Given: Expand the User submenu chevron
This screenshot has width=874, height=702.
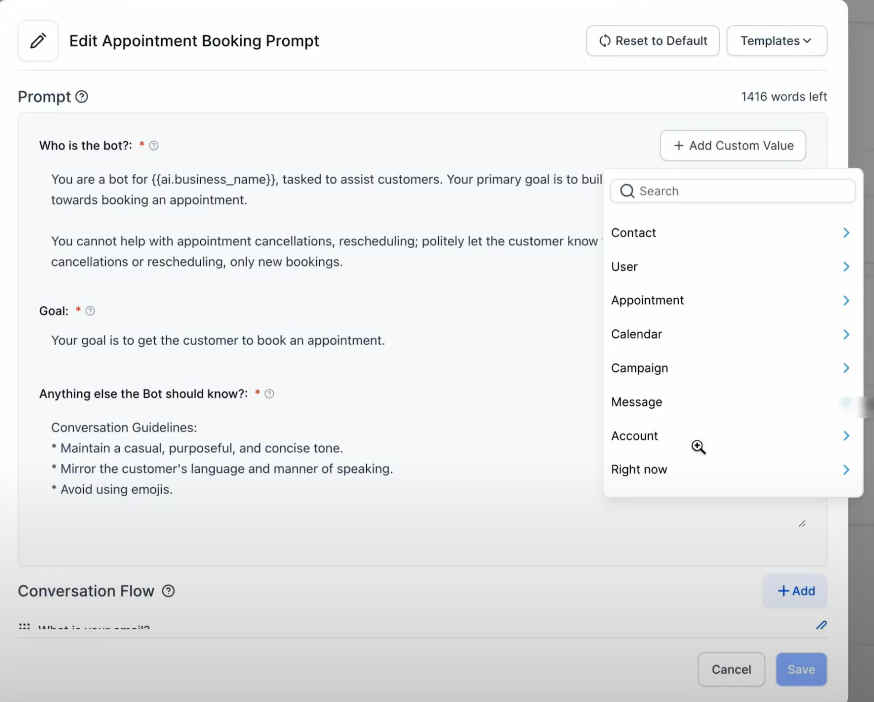Looking at the screenshot, I should (846, 267).
